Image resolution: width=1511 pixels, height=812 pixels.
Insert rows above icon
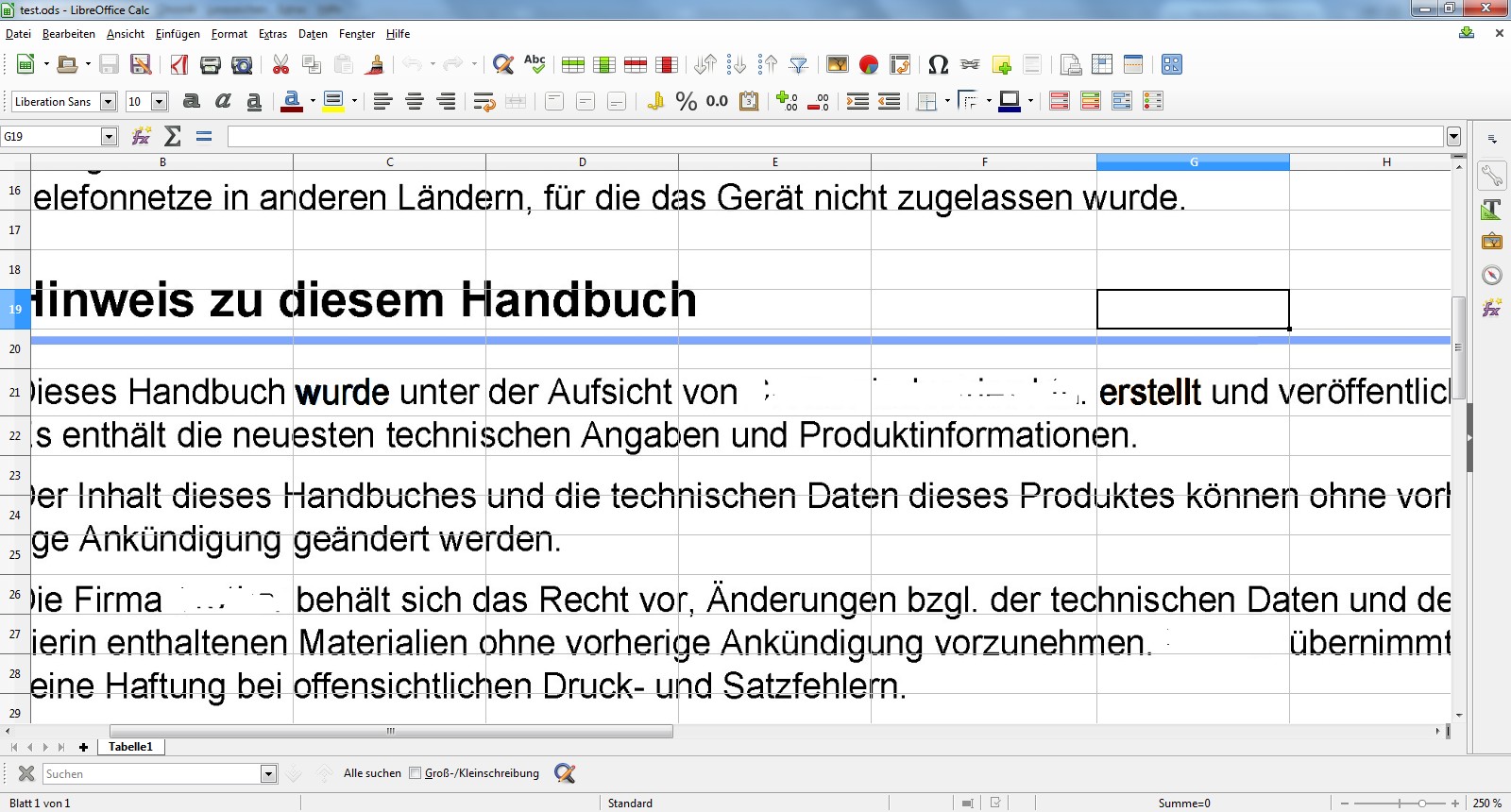click(573, 64)
